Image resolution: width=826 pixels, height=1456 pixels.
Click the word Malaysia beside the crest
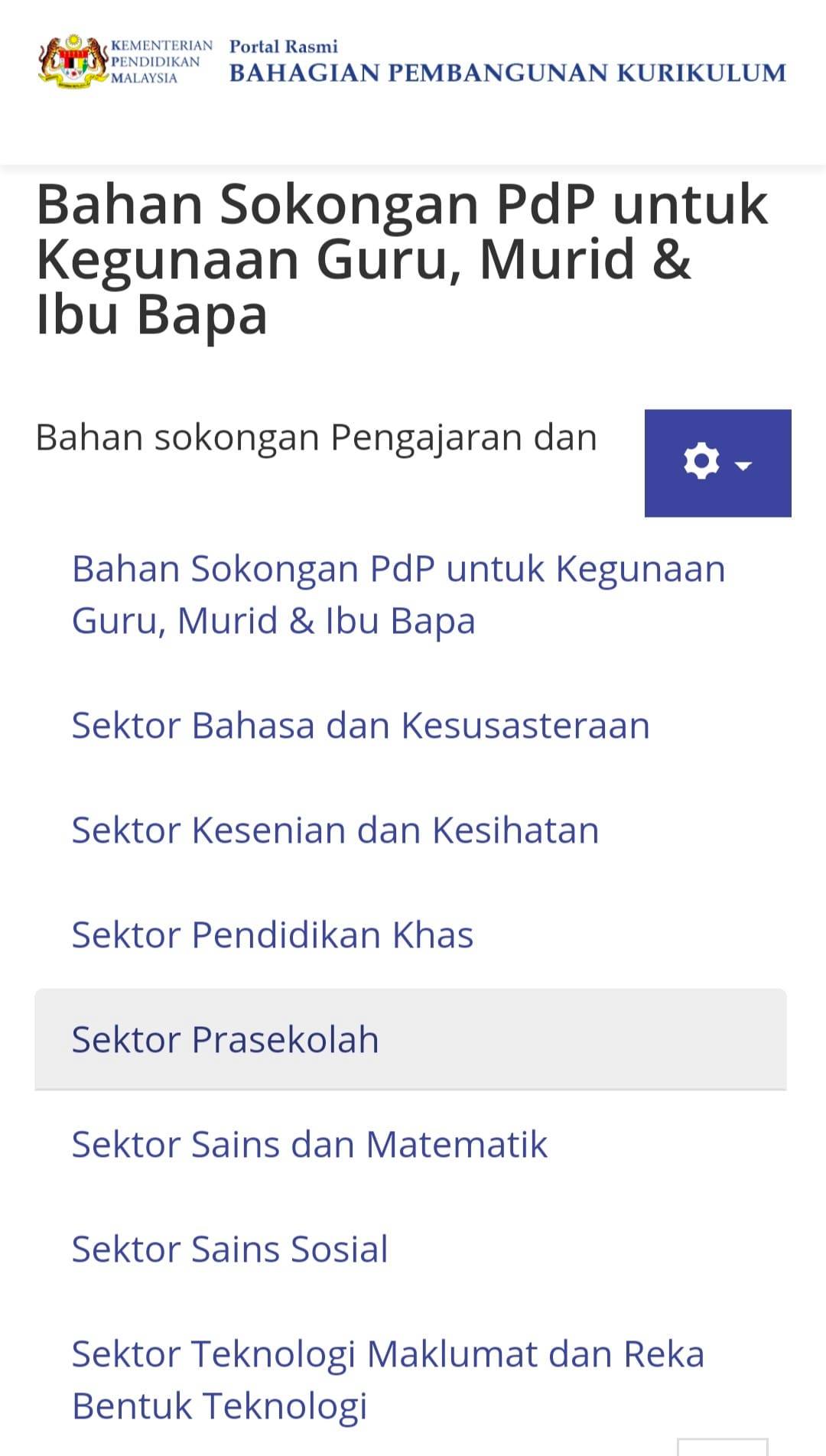(144, 78)
